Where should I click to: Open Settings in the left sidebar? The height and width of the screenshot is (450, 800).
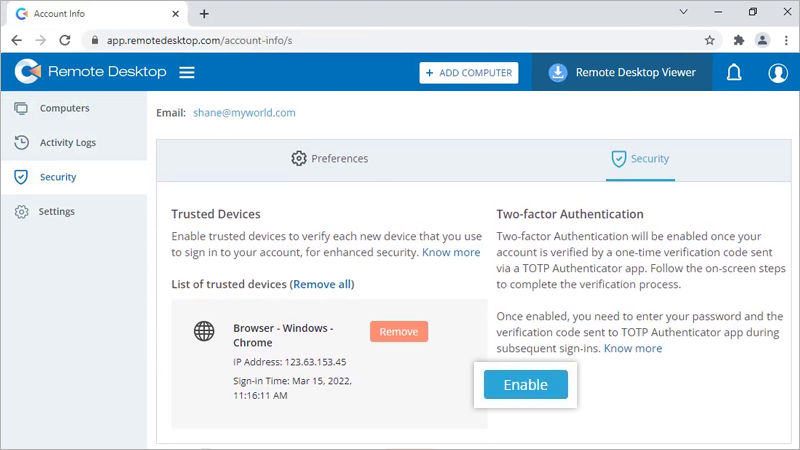coord(56,212)
